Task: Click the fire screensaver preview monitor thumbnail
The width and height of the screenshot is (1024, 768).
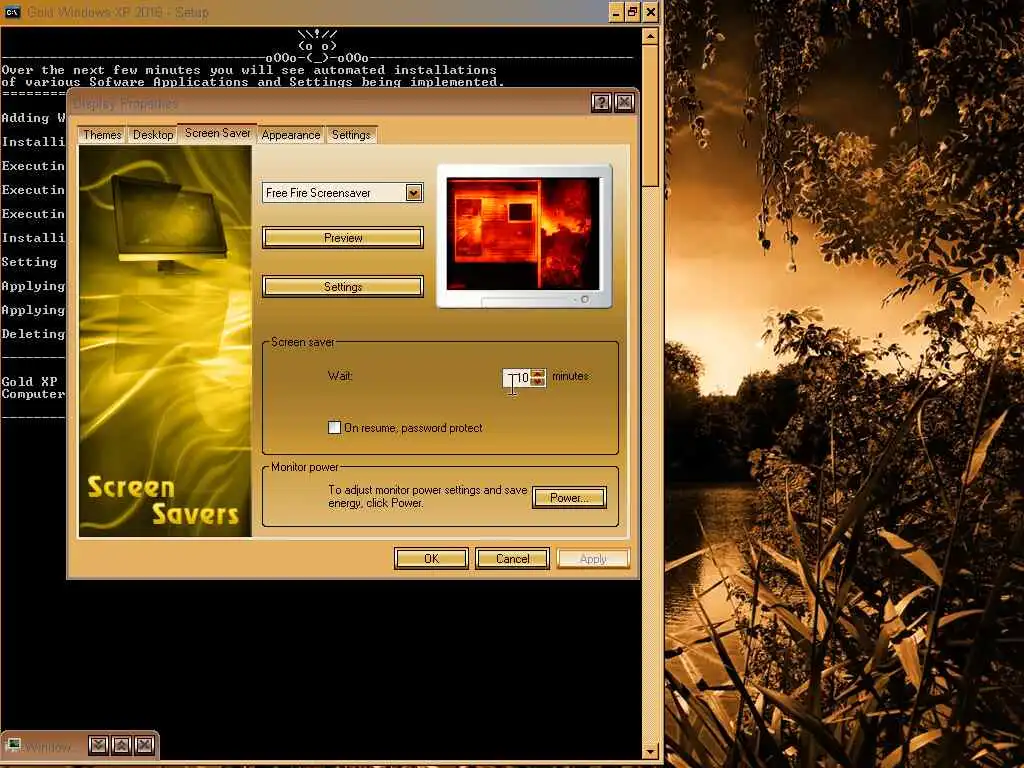Action: 524,236
